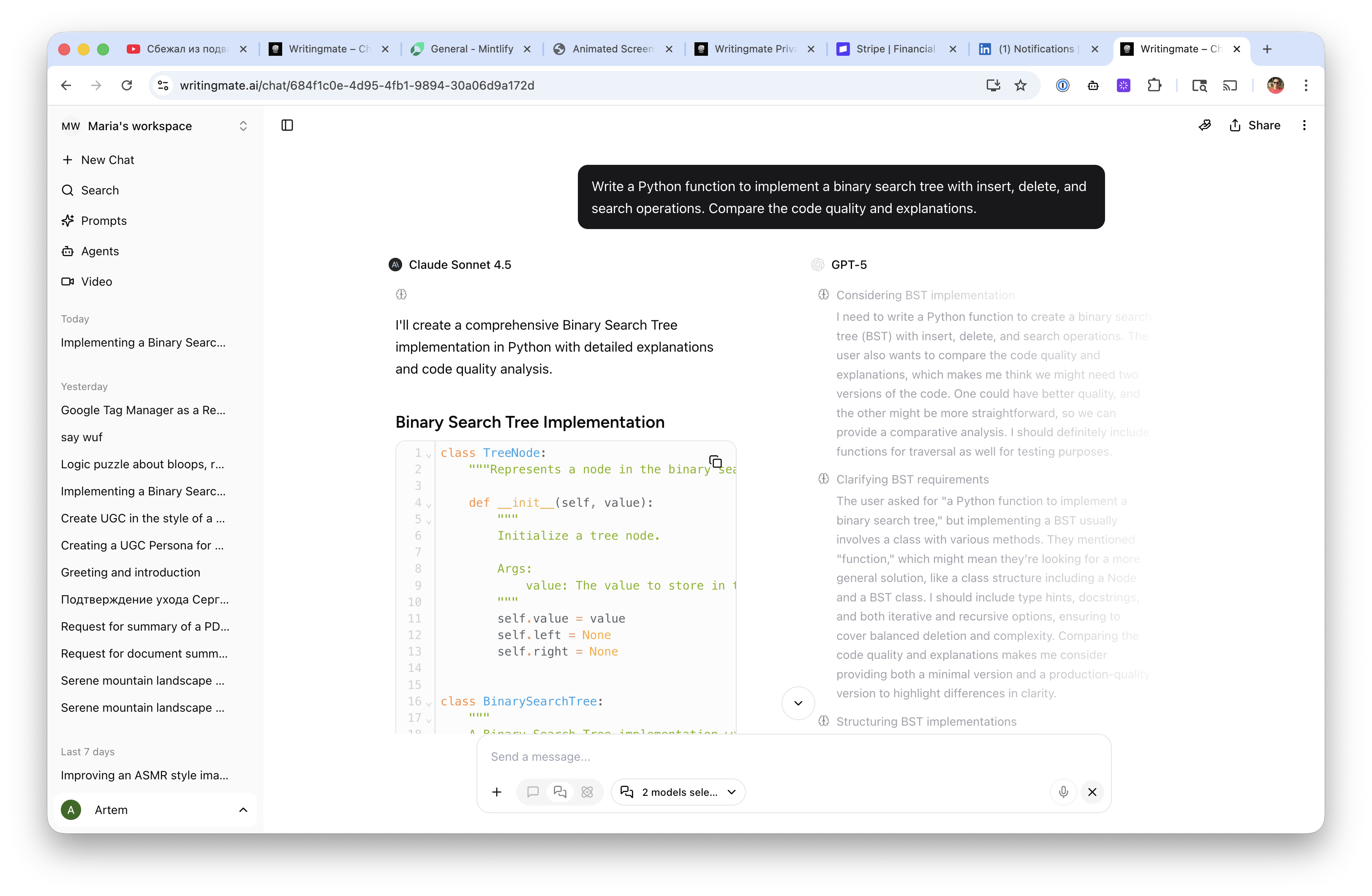Click brain icon under Claude Sonnet 4.5
1372x896 pixels.
[401, 294]
